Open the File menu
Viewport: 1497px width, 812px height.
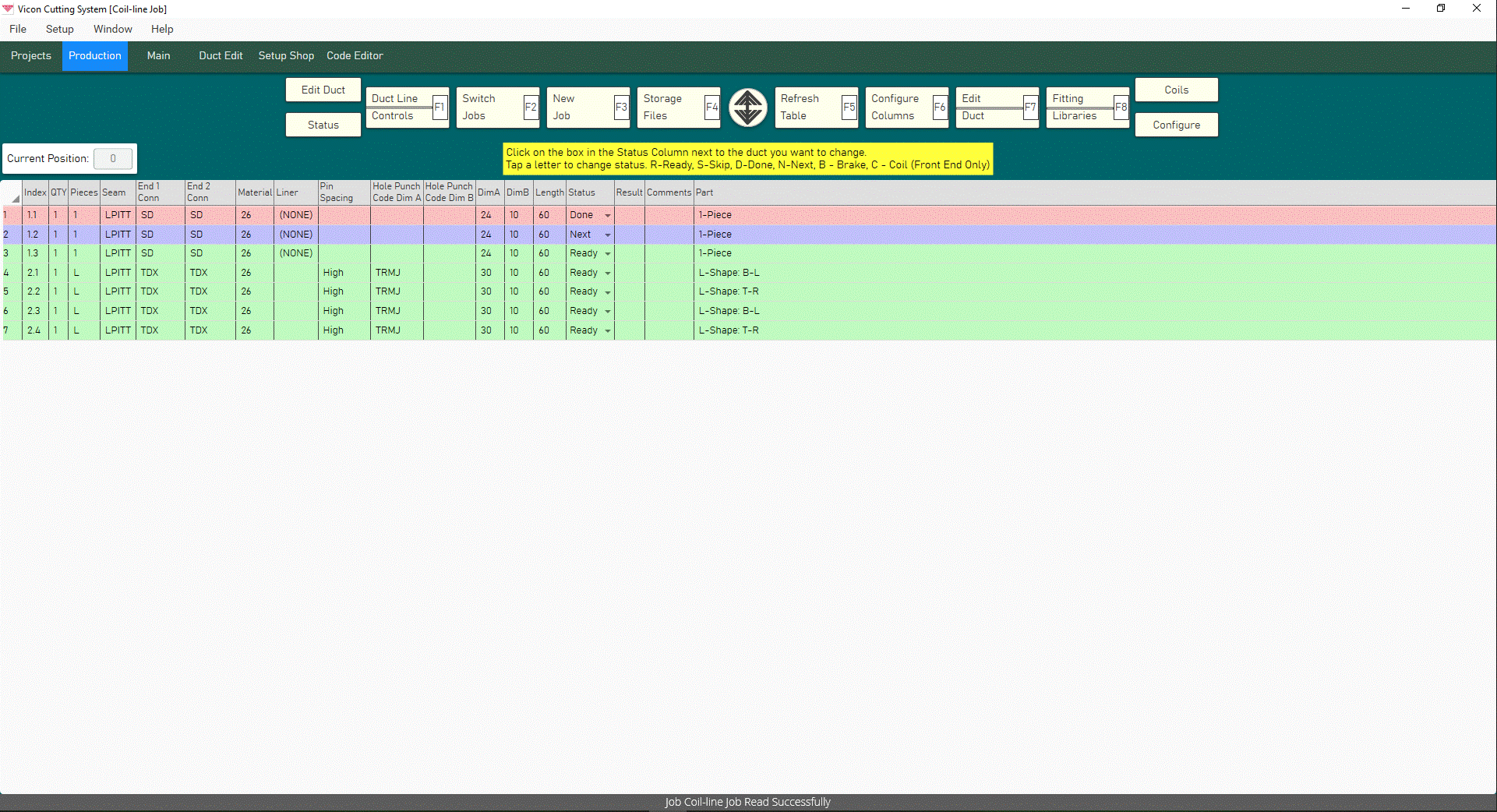(17, 29)
